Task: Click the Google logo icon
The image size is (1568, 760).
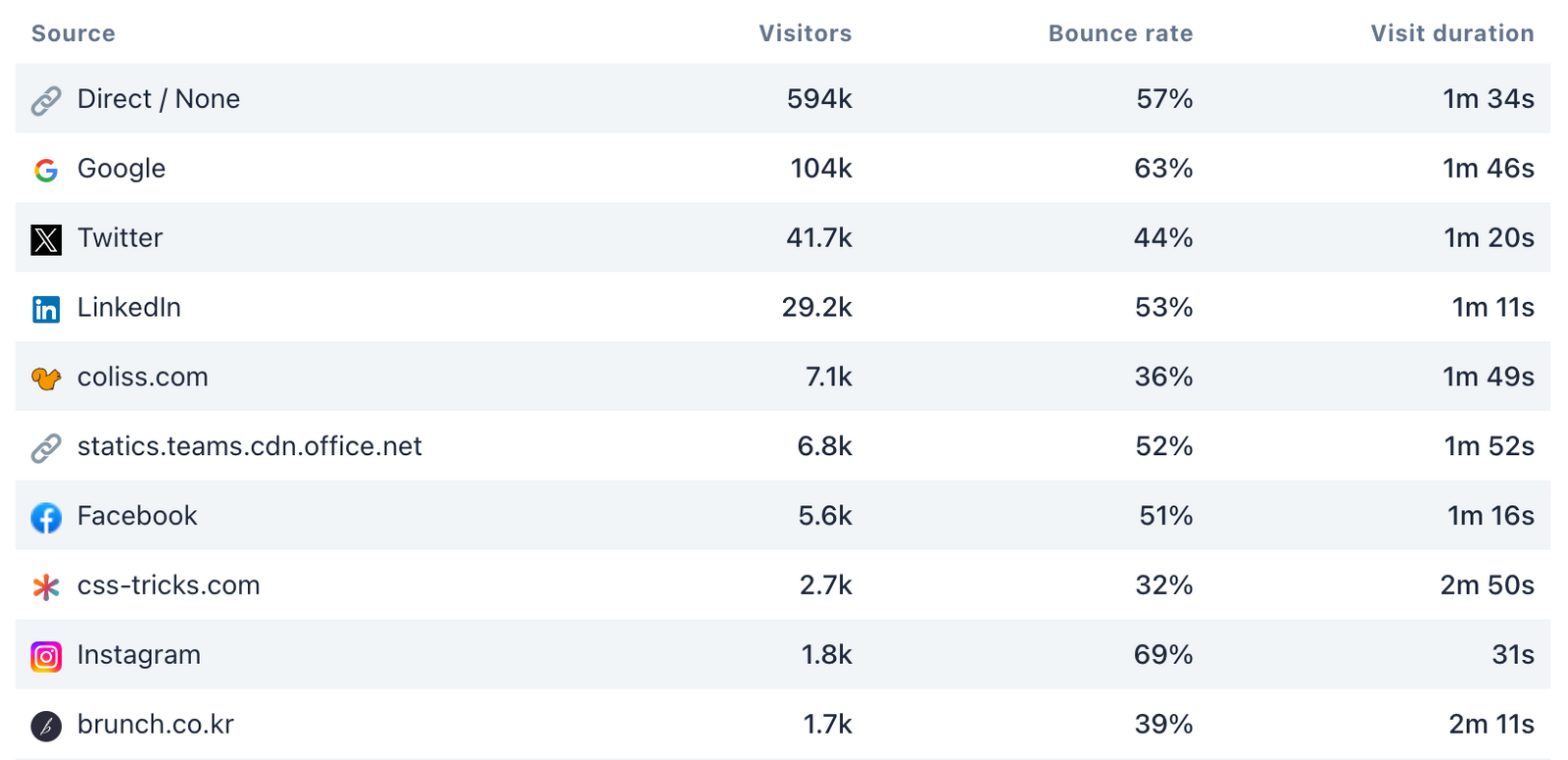Action: pos(46,170)
